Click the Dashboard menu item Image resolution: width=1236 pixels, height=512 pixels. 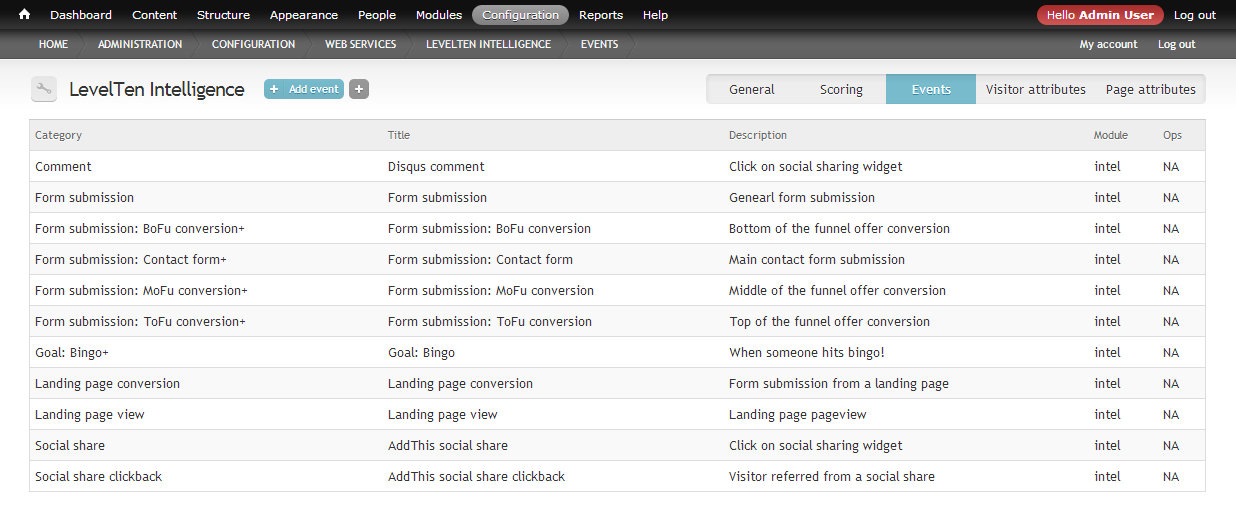81,15
